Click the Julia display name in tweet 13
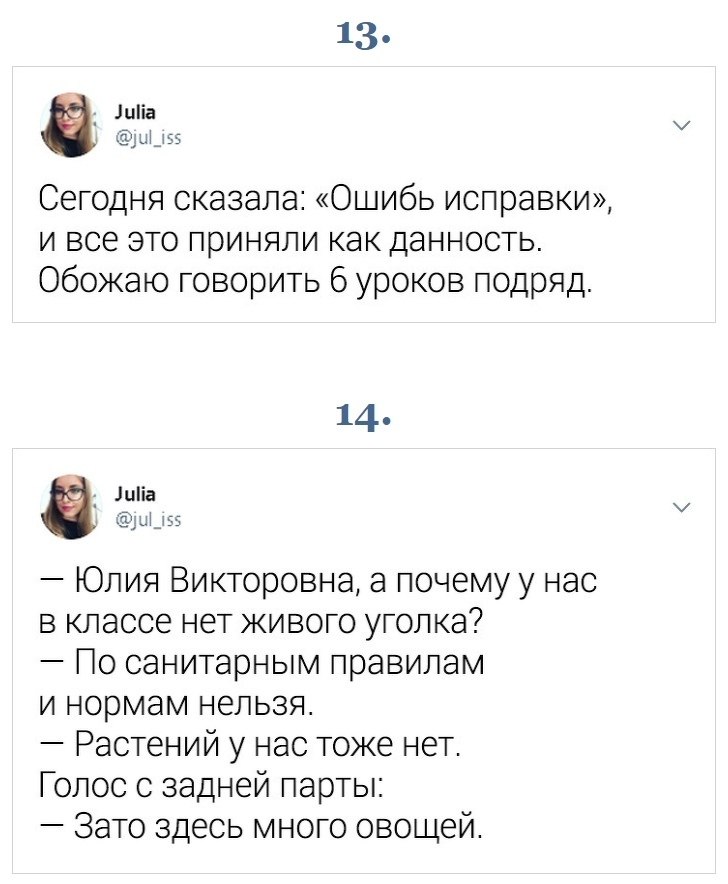Viewport: 728px width, 884px height. tap(135, 113)
